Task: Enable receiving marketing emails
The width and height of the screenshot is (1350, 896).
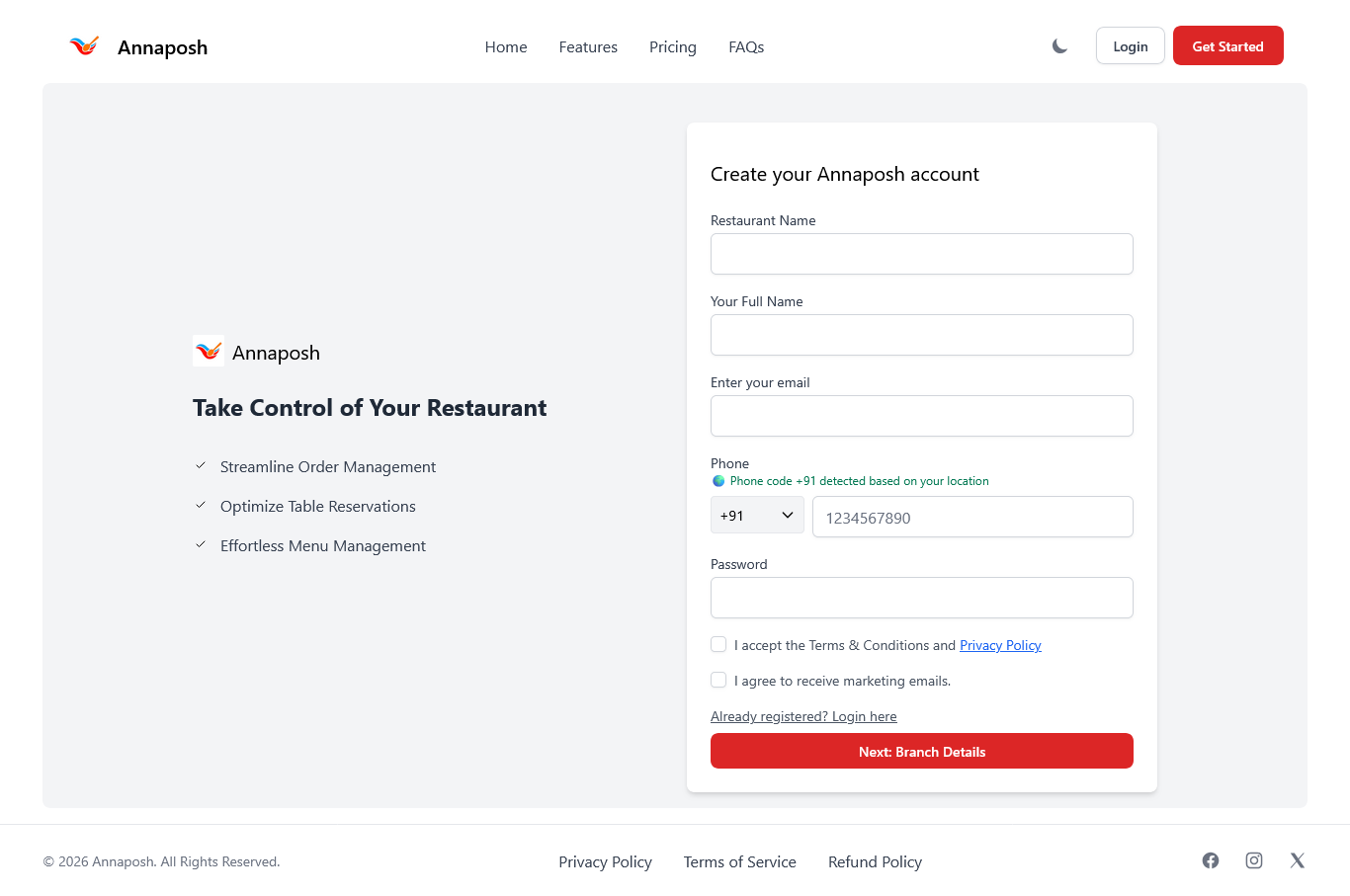Action: [718, 680]
